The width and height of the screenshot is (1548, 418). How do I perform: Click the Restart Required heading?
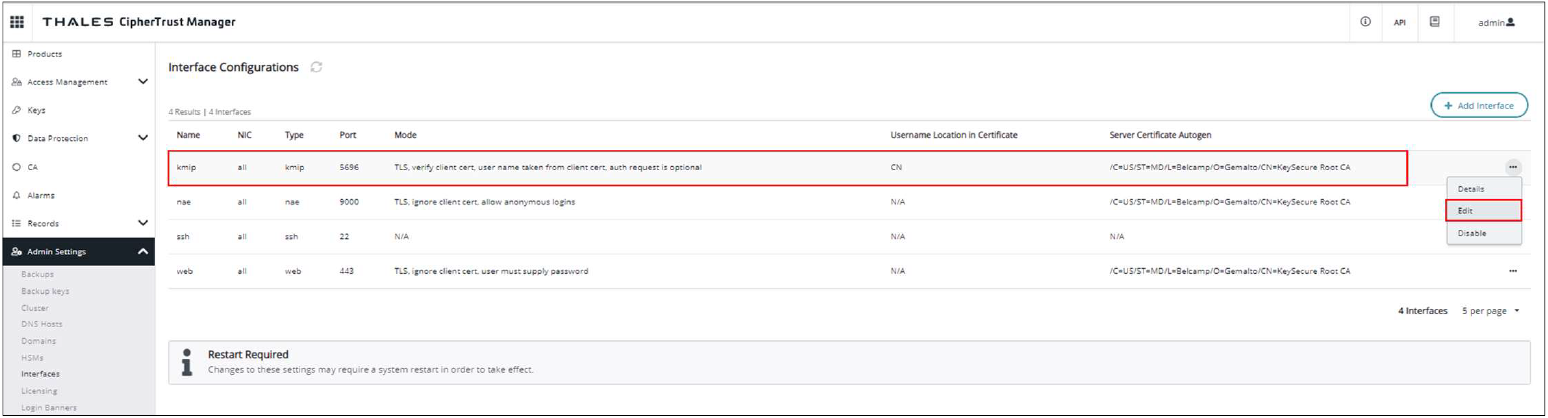(x=248, y=355)
